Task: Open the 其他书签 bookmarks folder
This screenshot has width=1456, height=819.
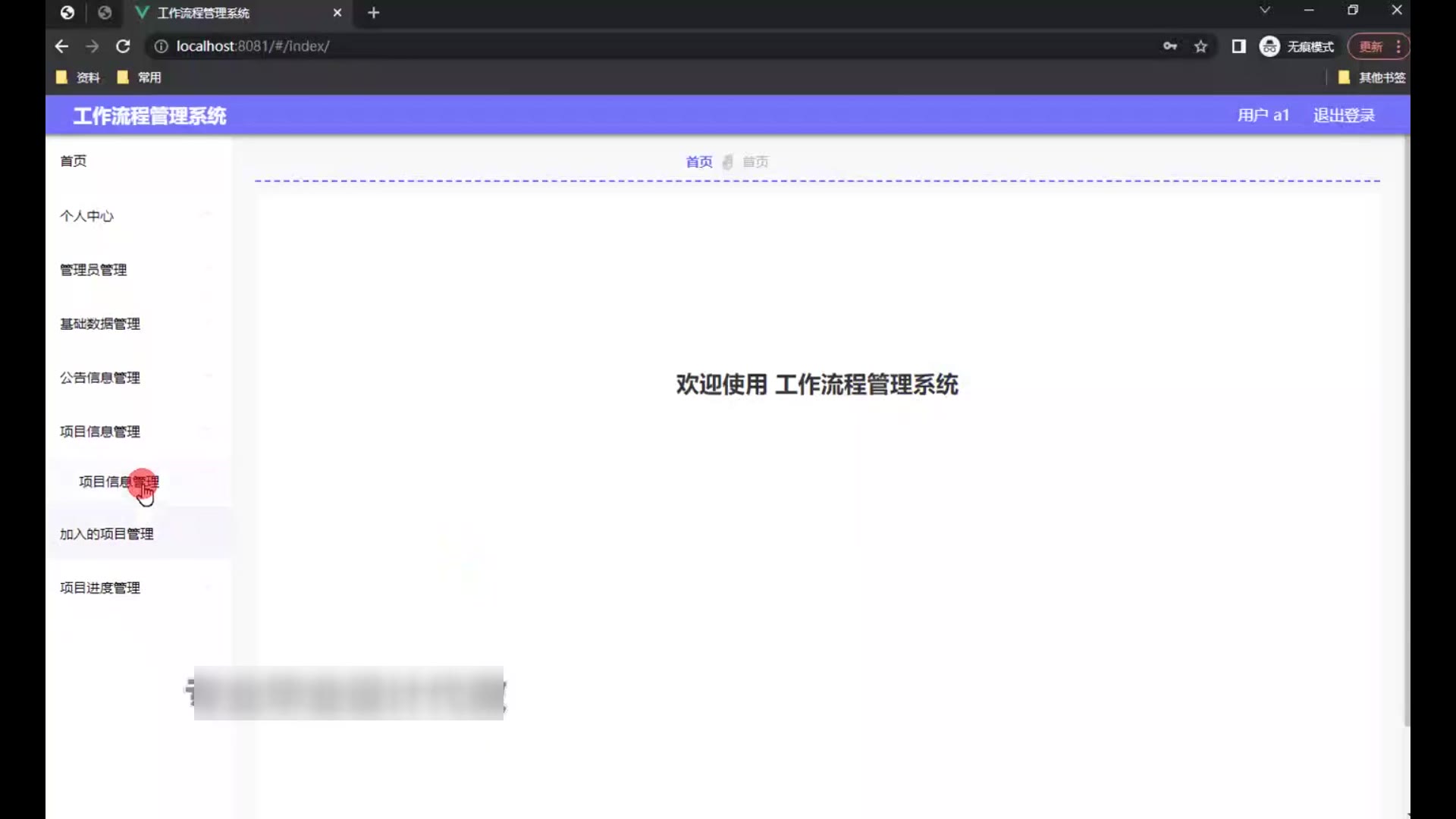Action: click(x=1373, y=77)
